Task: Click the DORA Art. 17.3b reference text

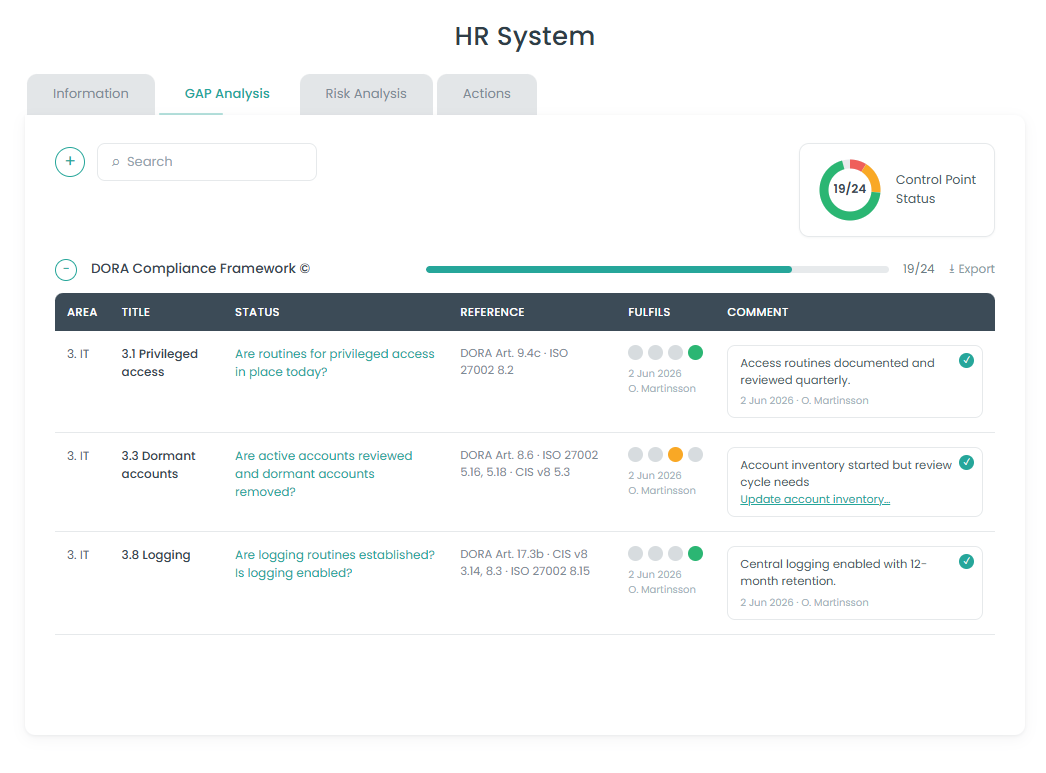Action: (x=525, y=562)
